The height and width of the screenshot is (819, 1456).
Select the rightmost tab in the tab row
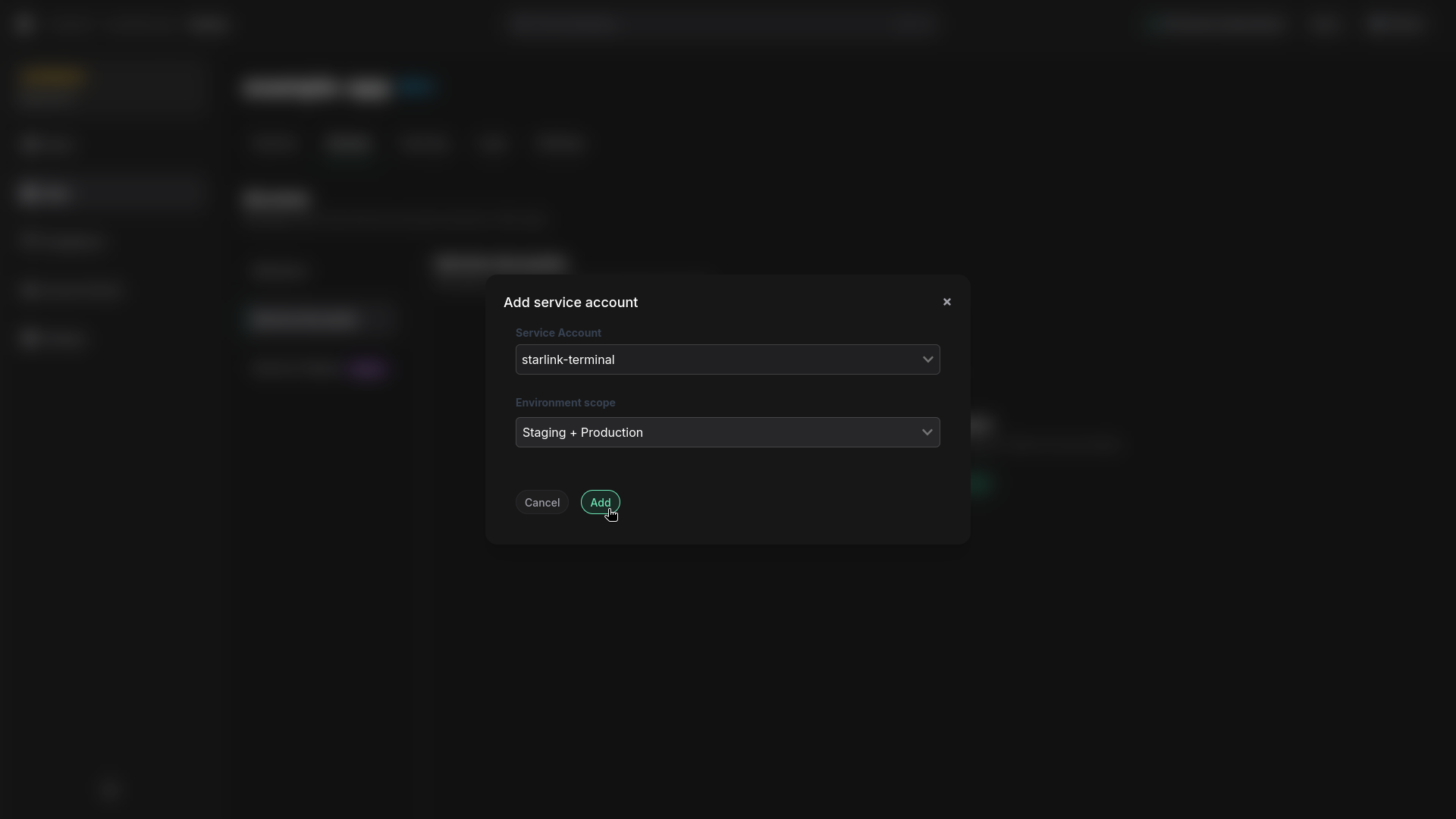tap(560, 143)
